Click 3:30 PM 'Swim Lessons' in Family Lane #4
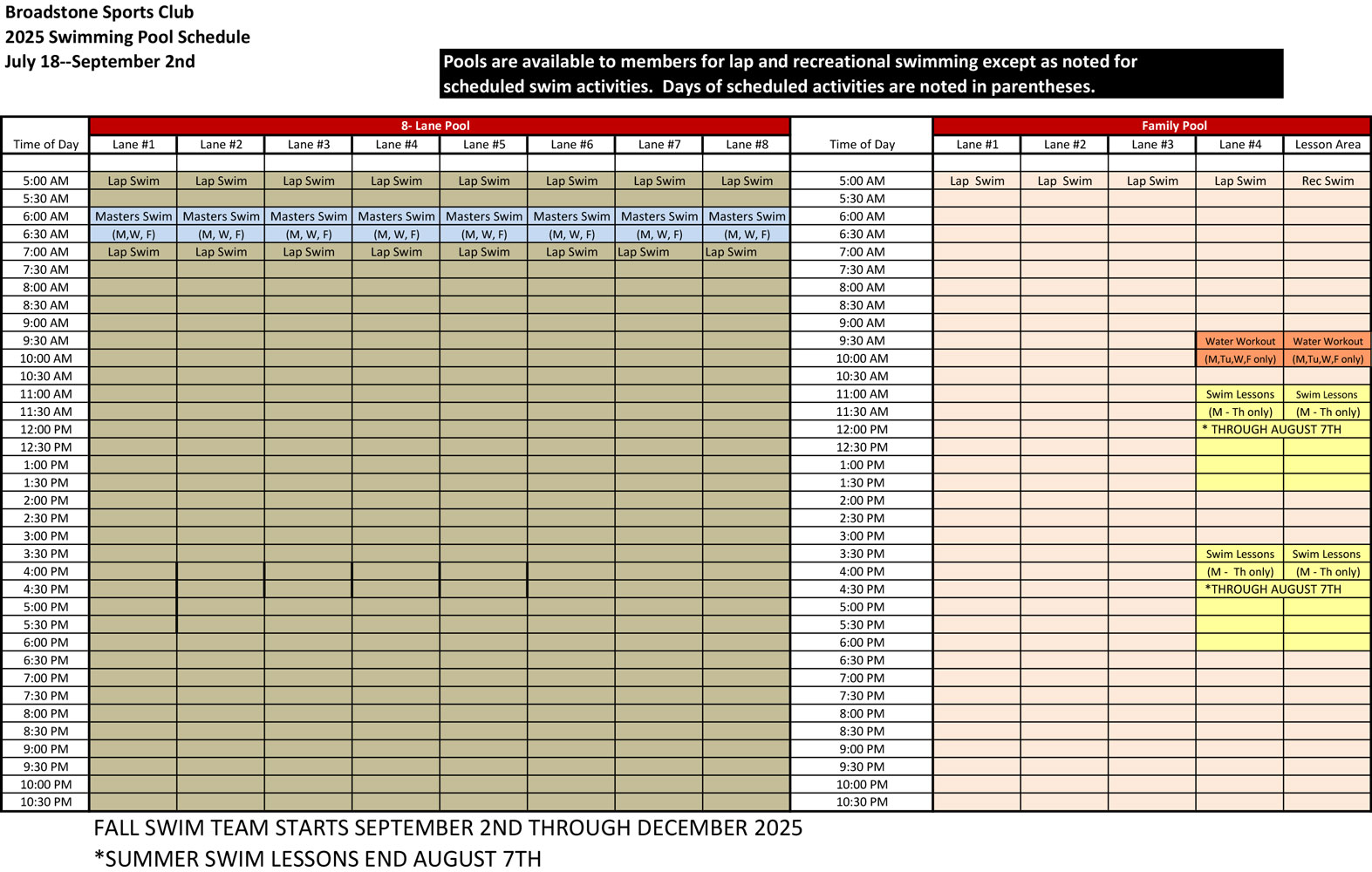 pyautogui.click(x=1240, y=554)
